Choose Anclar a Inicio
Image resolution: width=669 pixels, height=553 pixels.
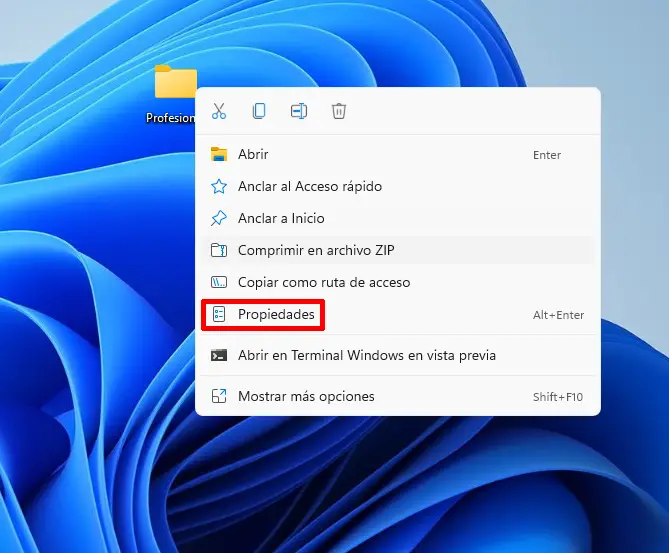coord(398,218)
